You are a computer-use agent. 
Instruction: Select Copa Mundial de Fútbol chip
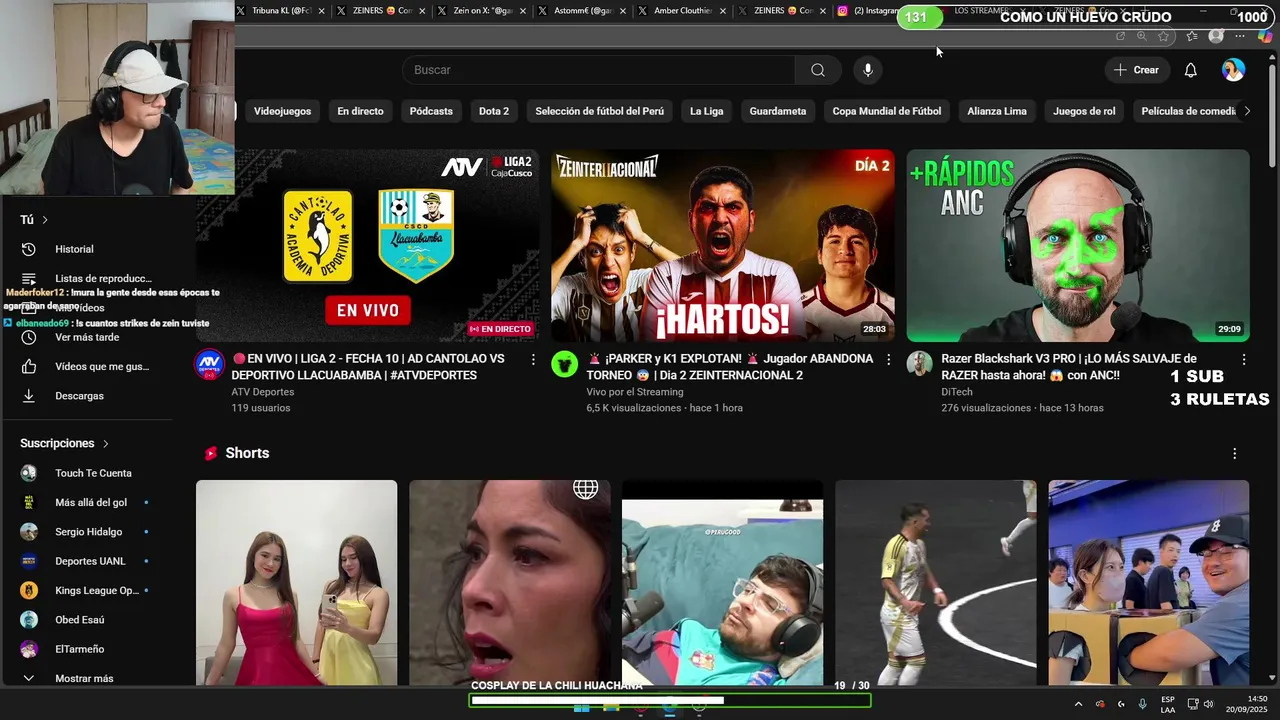tap(886, 111)
